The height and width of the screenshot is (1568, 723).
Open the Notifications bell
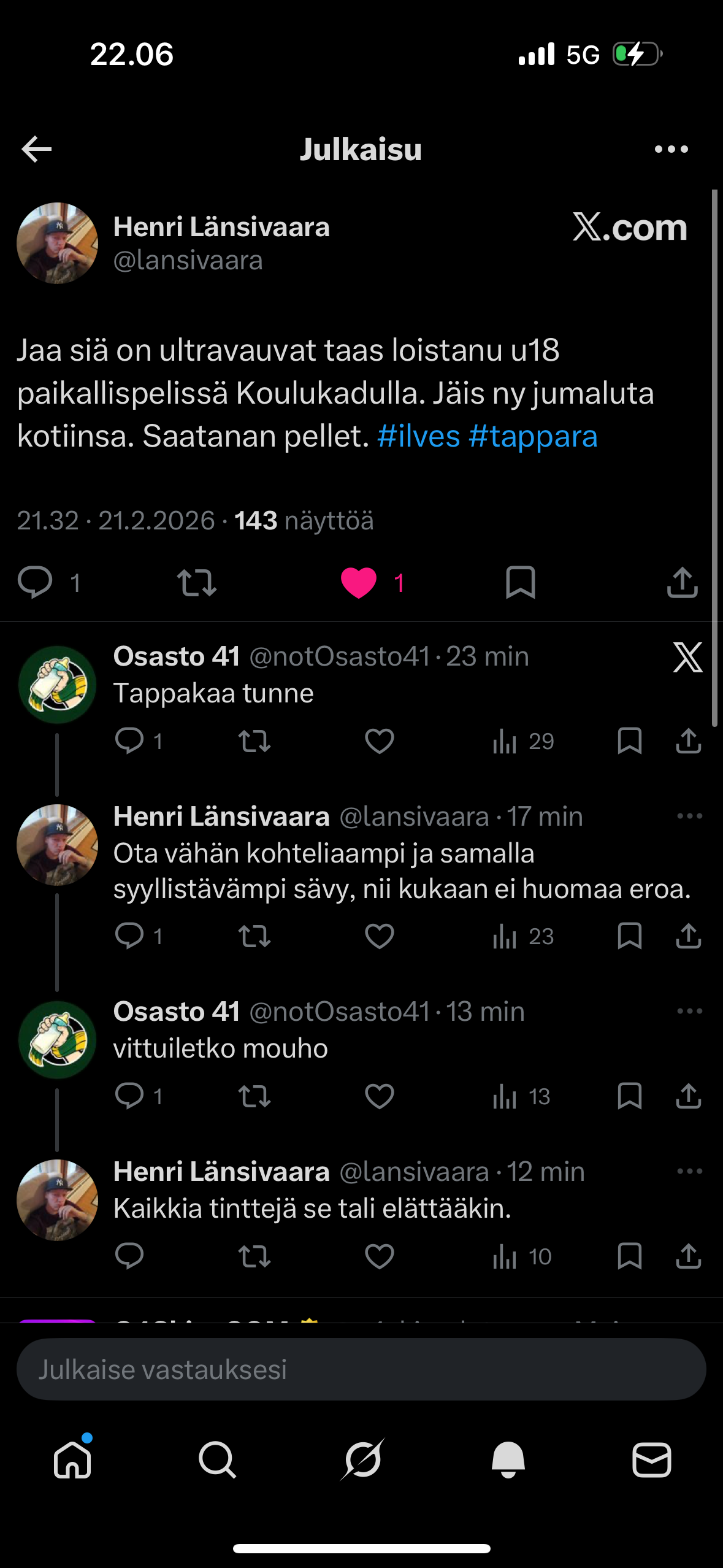508,1459
